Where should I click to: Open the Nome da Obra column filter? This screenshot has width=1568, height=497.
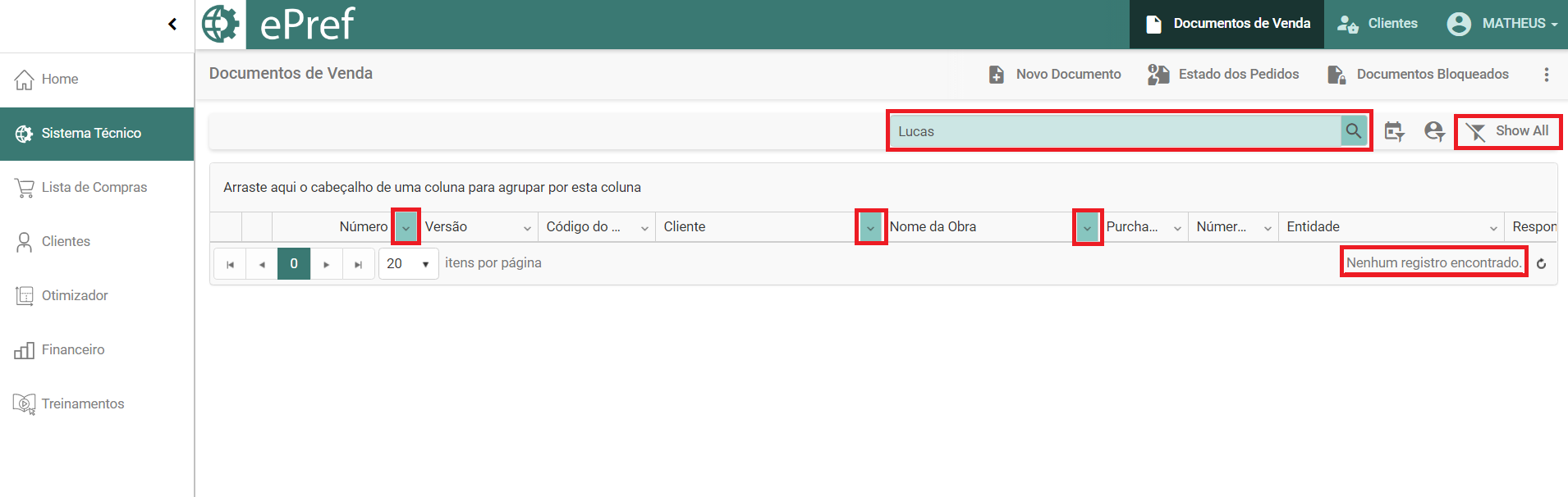click(1087, 227)
